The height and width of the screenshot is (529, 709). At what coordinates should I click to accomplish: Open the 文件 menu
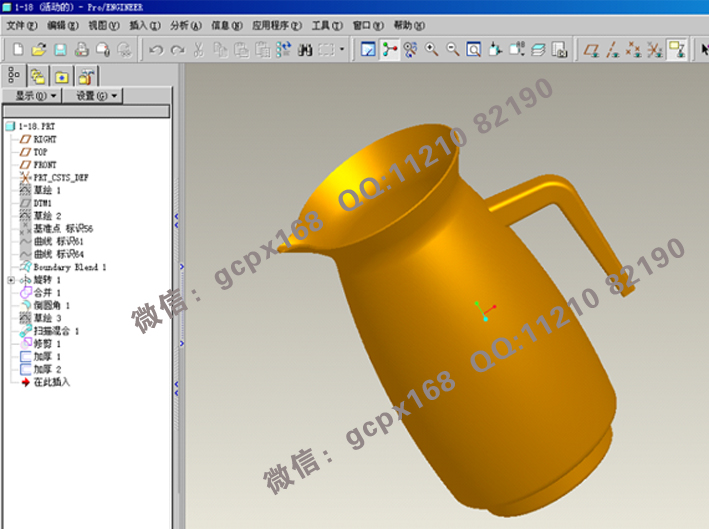(x=21, y=25)
